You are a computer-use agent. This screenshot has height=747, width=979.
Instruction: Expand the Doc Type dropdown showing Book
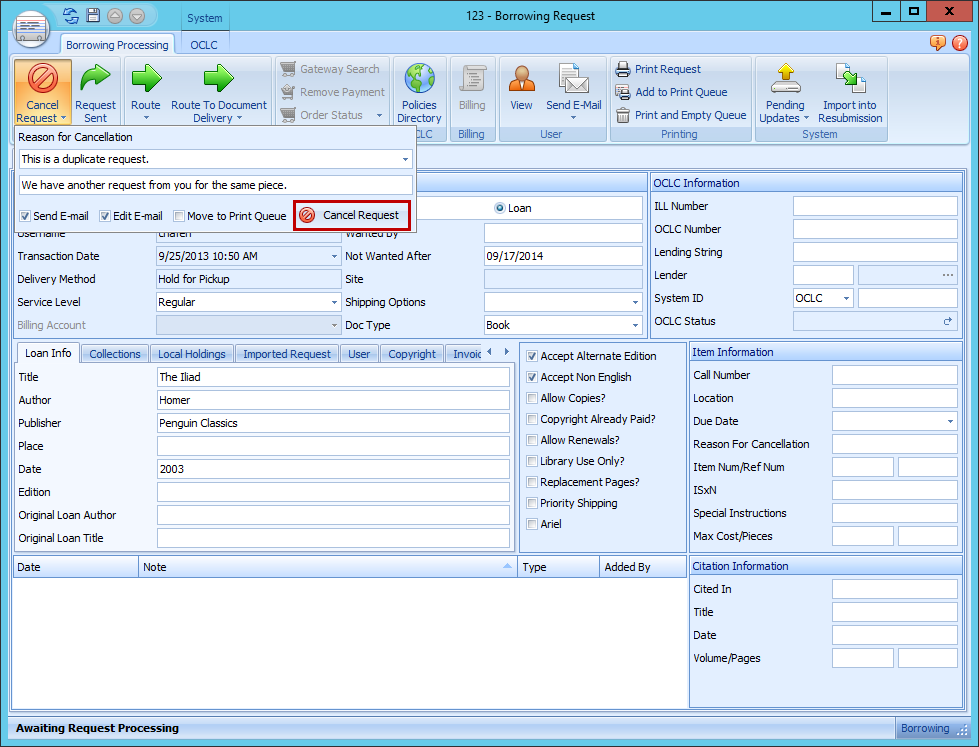pos(634,325)
